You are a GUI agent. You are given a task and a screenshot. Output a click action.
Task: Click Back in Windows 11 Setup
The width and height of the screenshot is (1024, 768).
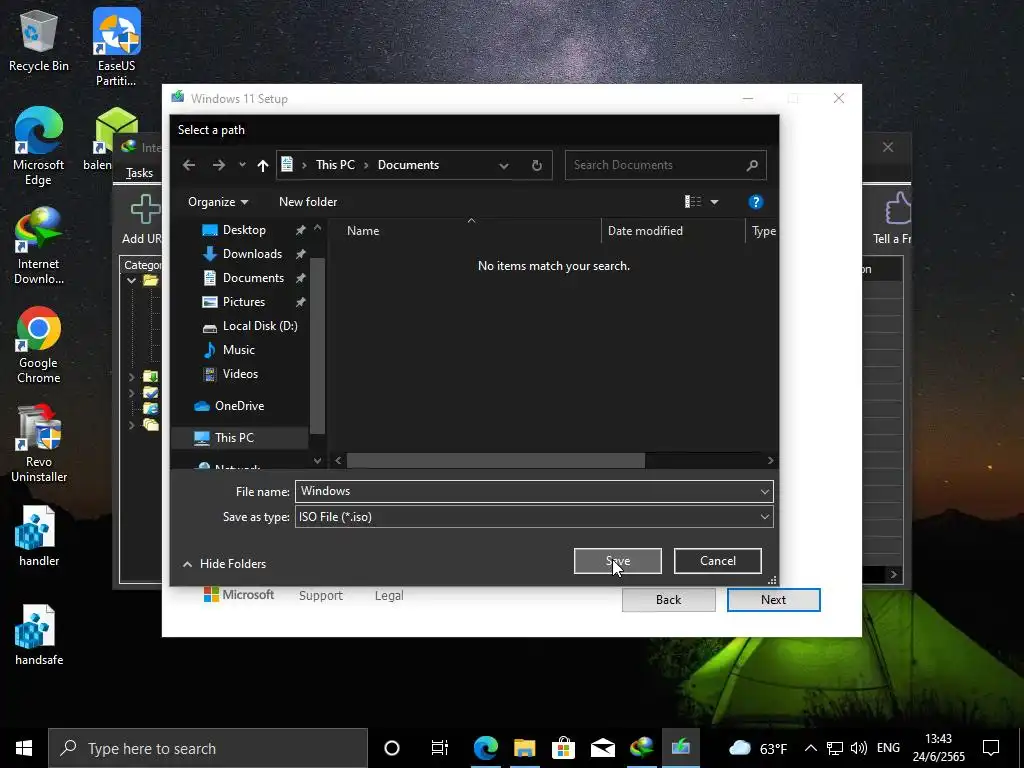tap(669, 600)
